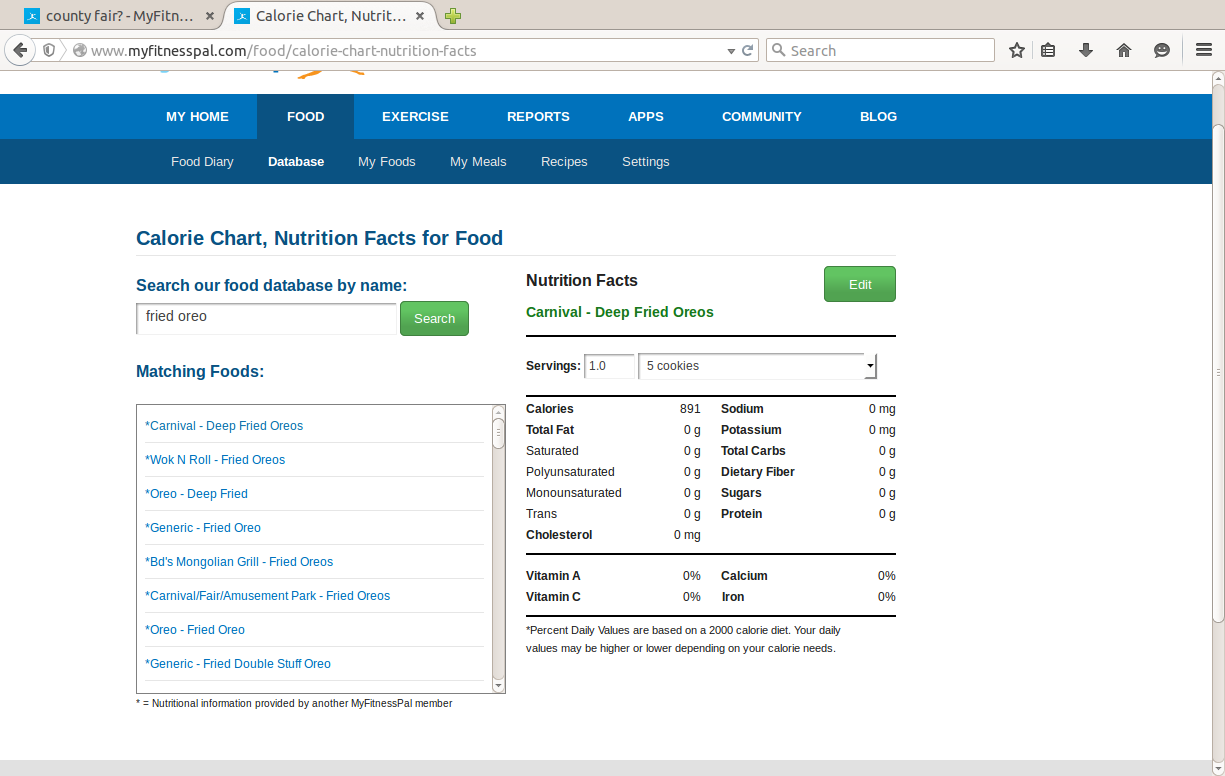The image size is (1225, 776).
Task: Click the green Search button
Action: click(x=434, y=318)
